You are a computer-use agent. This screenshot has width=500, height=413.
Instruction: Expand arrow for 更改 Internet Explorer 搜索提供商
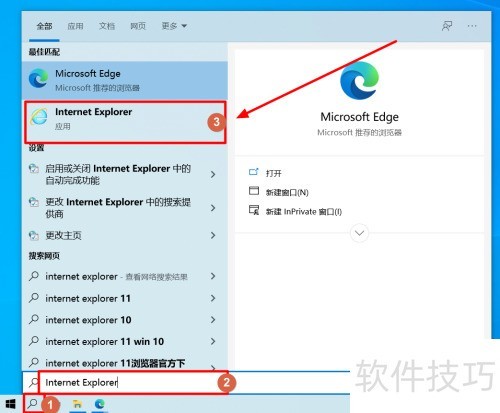(213, 208)
